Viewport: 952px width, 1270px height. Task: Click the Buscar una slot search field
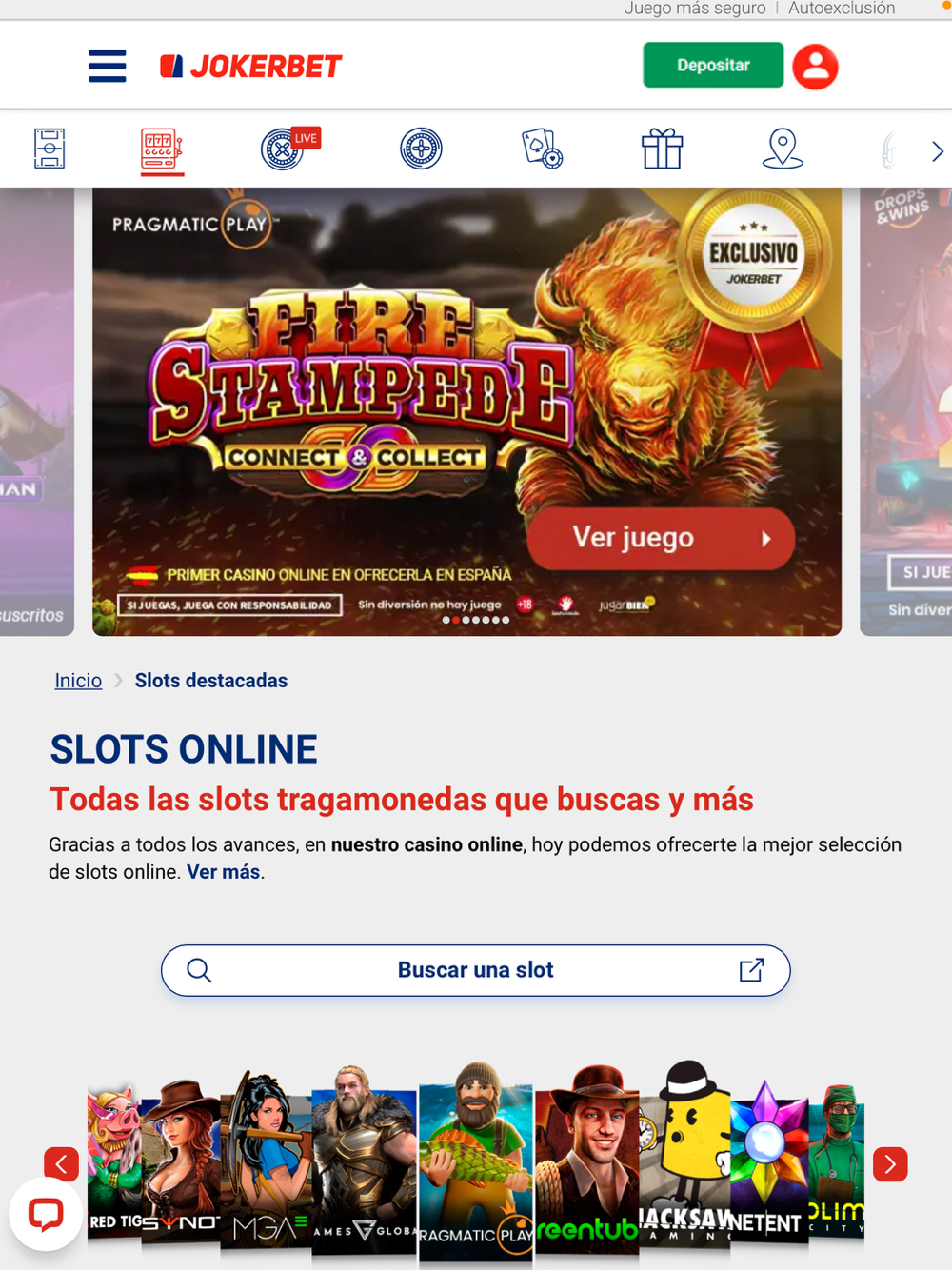(476, 970)
